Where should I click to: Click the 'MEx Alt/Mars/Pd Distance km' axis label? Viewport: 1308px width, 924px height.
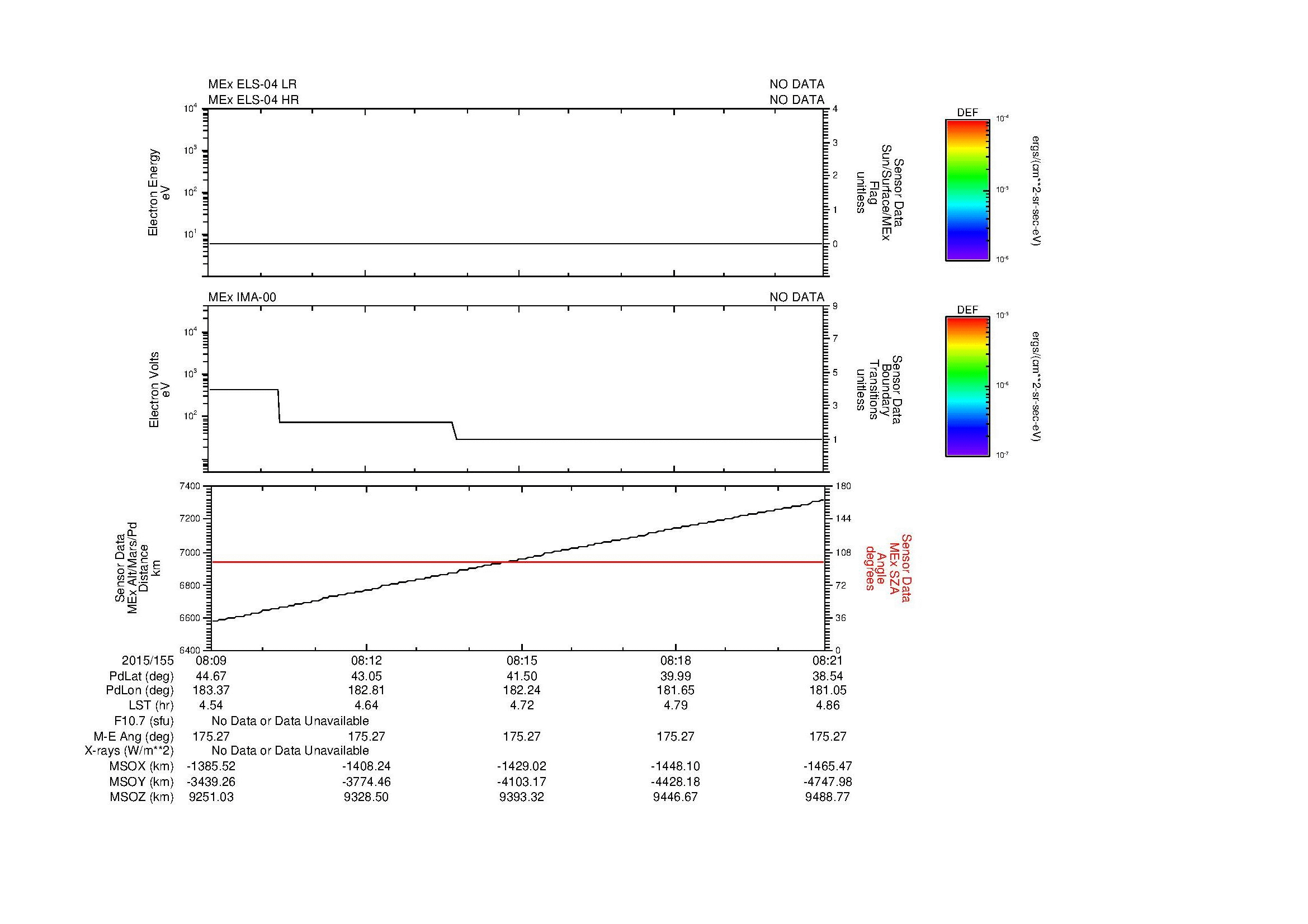(138, 567)
